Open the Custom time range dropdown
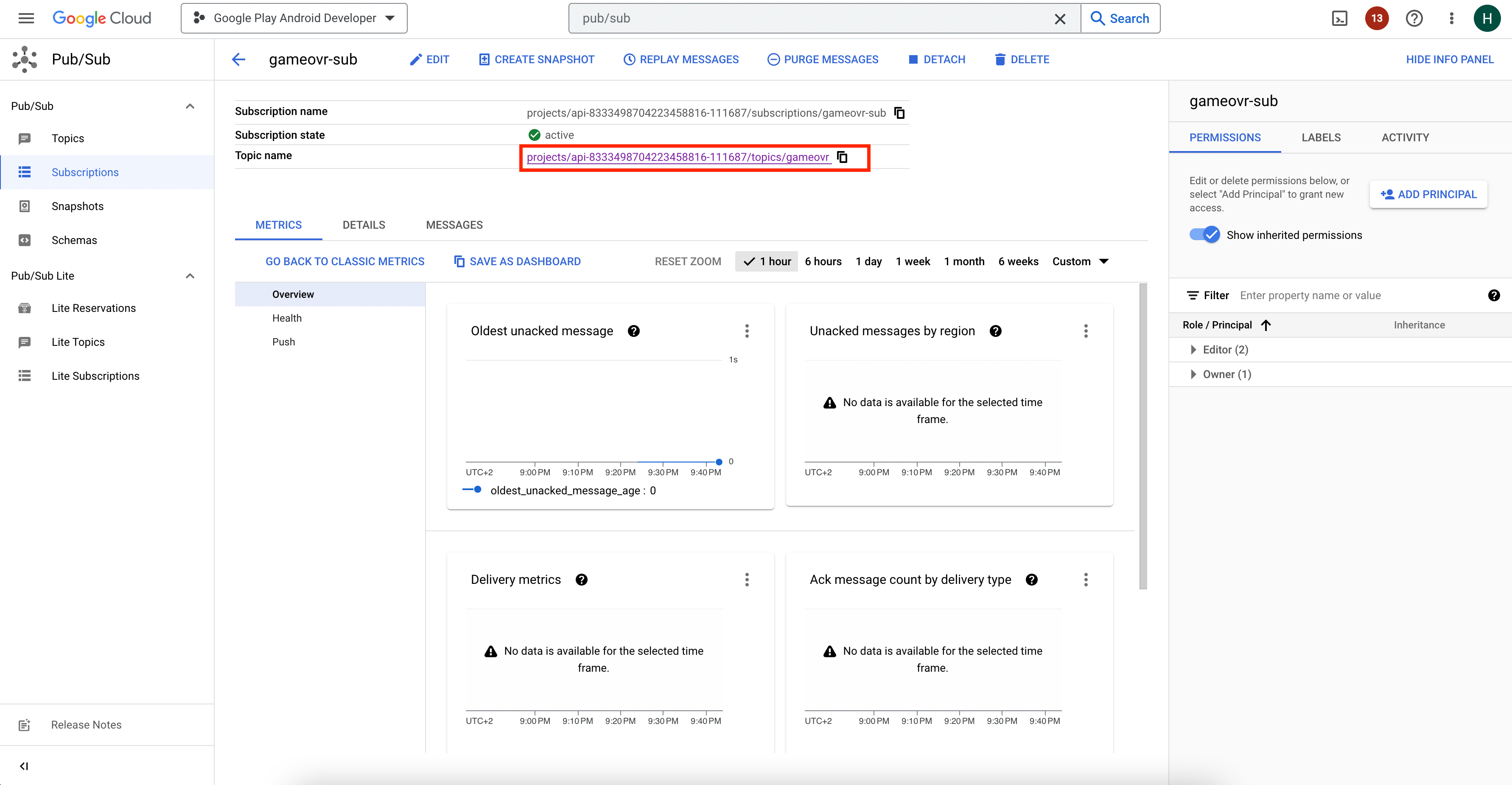Viewport: 1512px width, 785px height. (1080, 262)
